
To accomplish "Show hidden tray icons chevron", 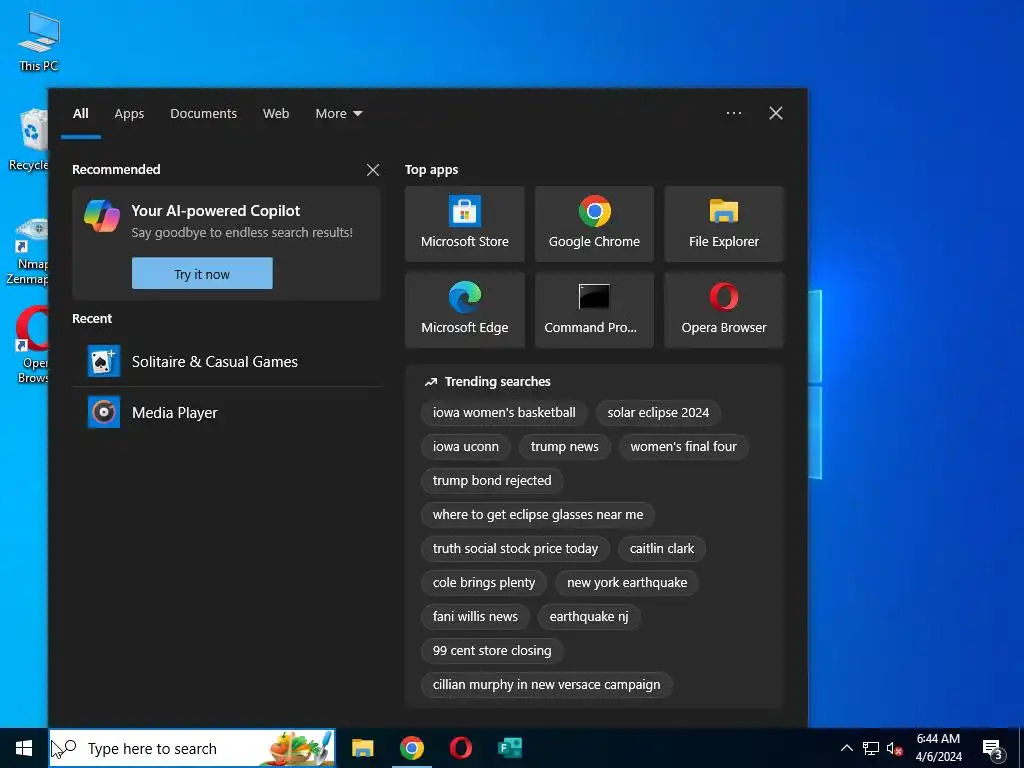I will click(846, 748).
